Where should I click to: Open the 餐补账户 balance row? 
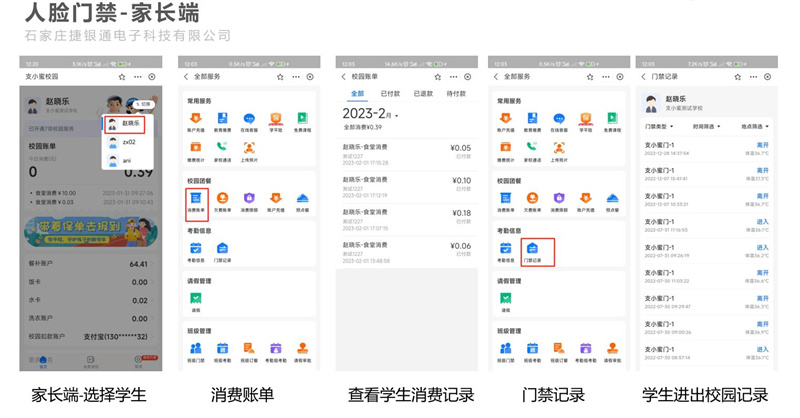coord(90,264)
